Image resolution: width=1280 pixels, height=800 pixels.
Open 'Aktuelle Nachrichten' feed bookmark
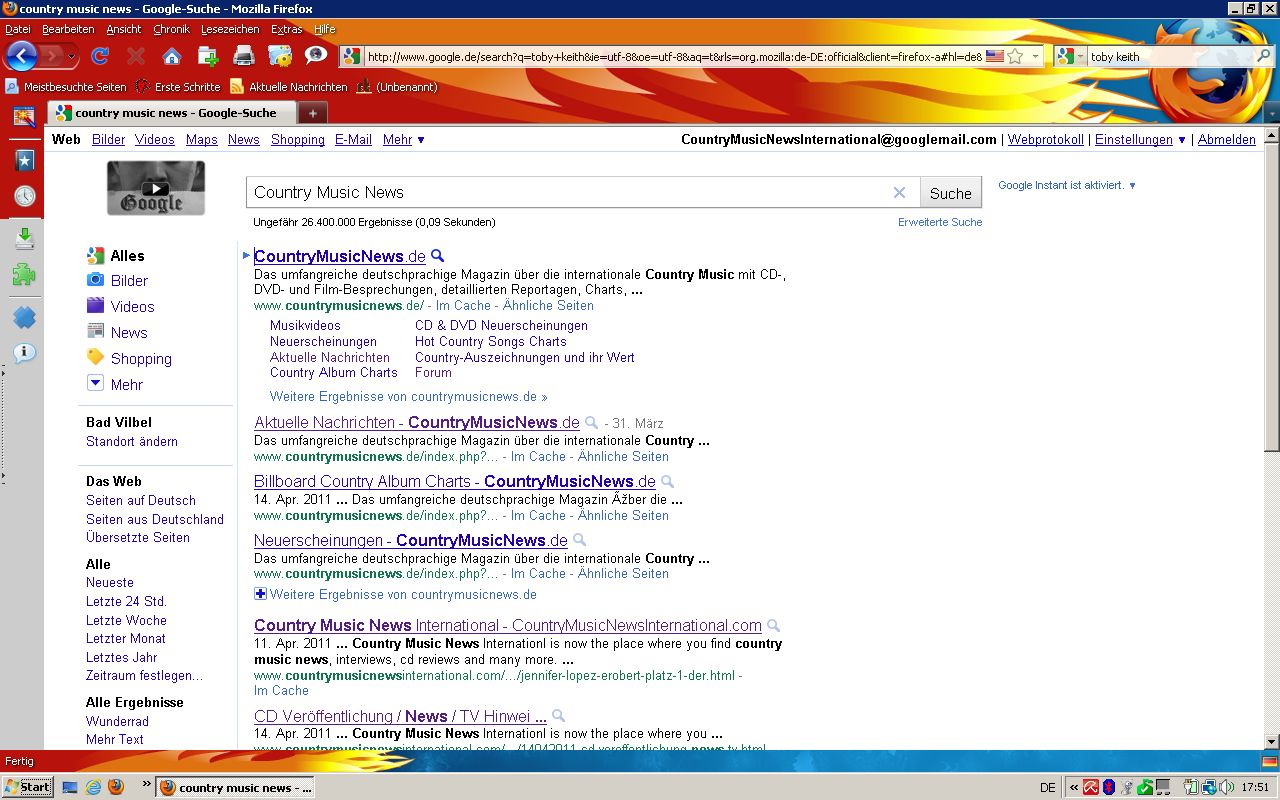point(289,87)
